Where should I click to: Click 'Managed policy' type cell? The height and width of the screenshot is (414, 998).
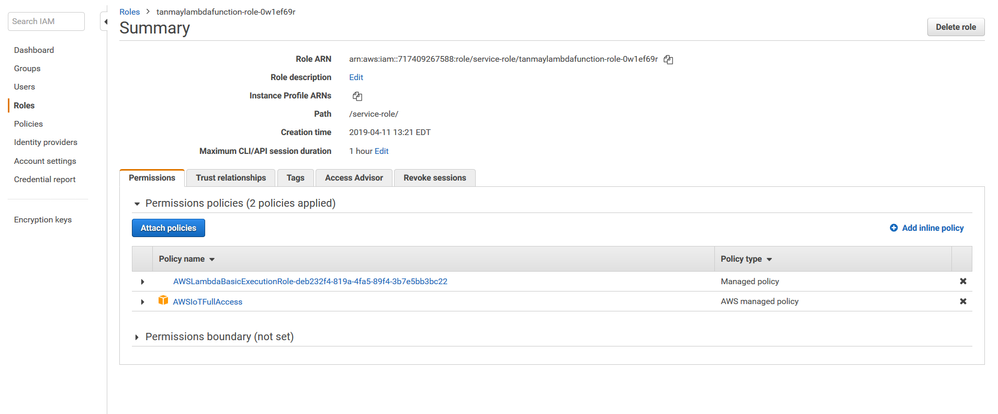(x=749, y=282)
